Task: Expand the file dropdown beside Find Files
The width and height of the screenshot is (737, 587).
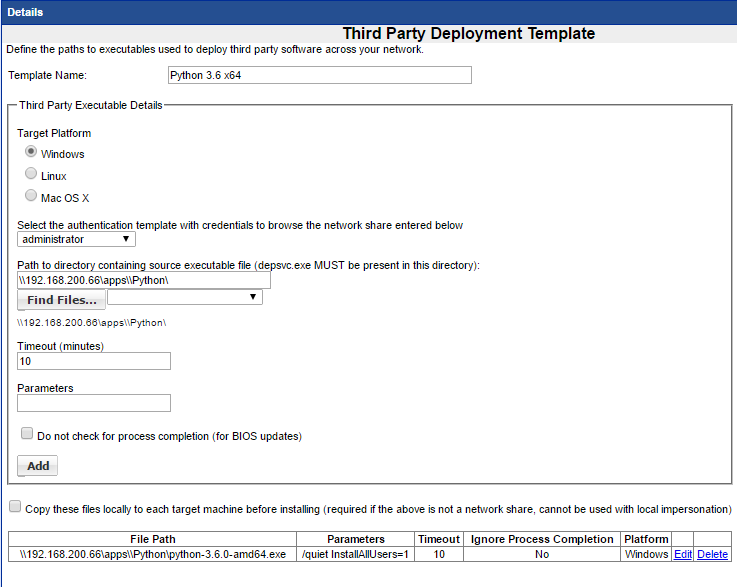Action: 184,297
